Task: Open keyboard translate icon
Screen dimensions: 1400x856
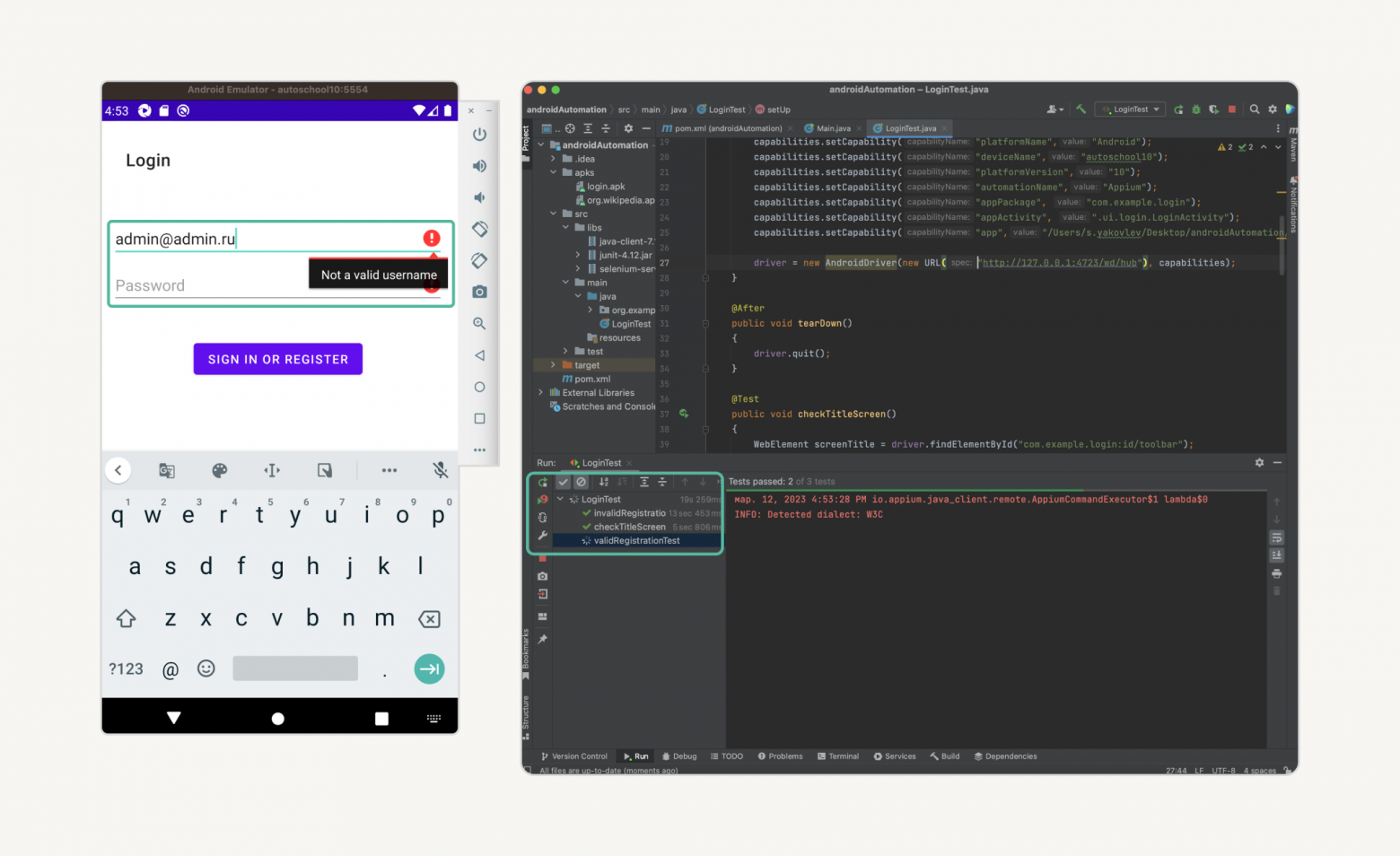Action: point(167,470)
